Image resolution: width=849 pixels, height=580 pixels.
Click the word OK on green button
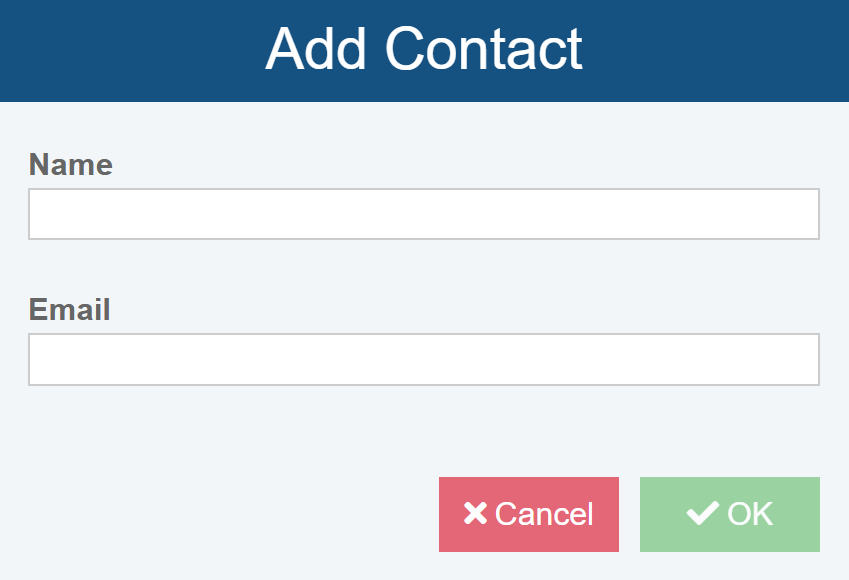point(750,514)
